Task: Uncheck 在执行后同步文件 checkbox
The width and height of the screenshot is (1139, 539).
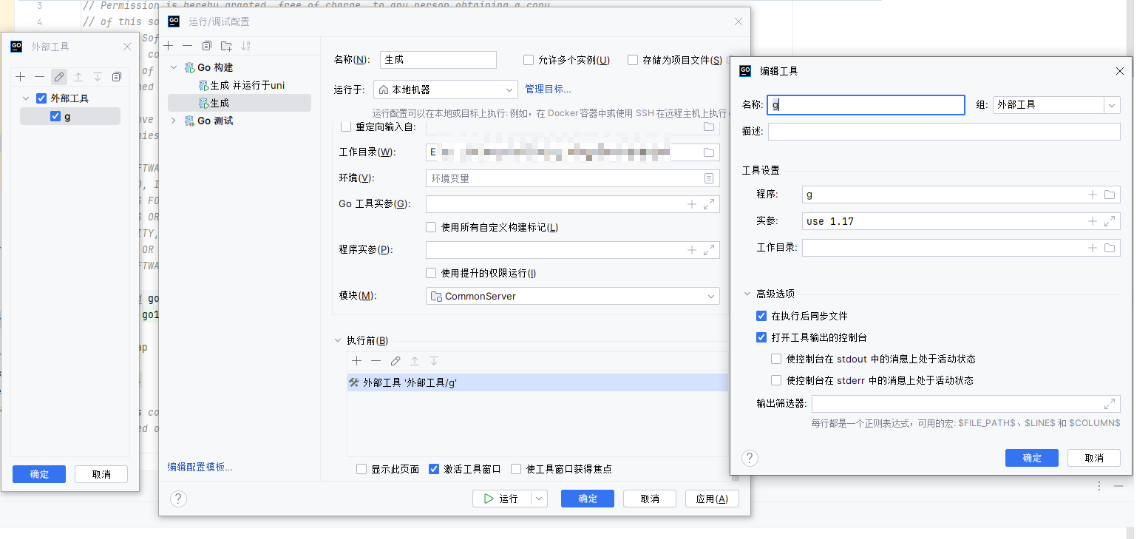Action: click(x=762, y=316)
